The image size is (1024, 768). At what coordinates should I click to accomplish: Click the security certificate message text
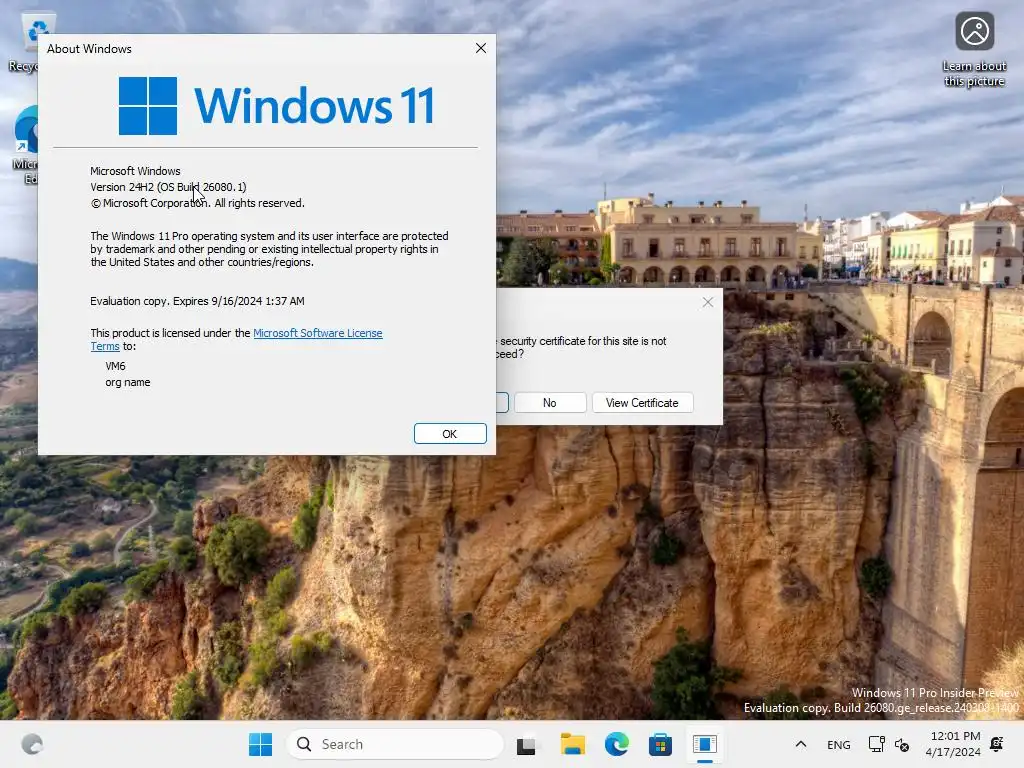coord(582,347)
